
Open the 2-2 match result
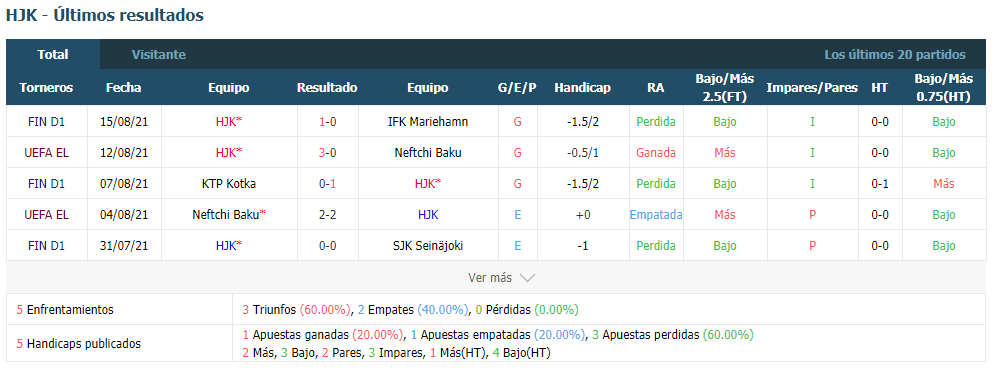[328, 215]
